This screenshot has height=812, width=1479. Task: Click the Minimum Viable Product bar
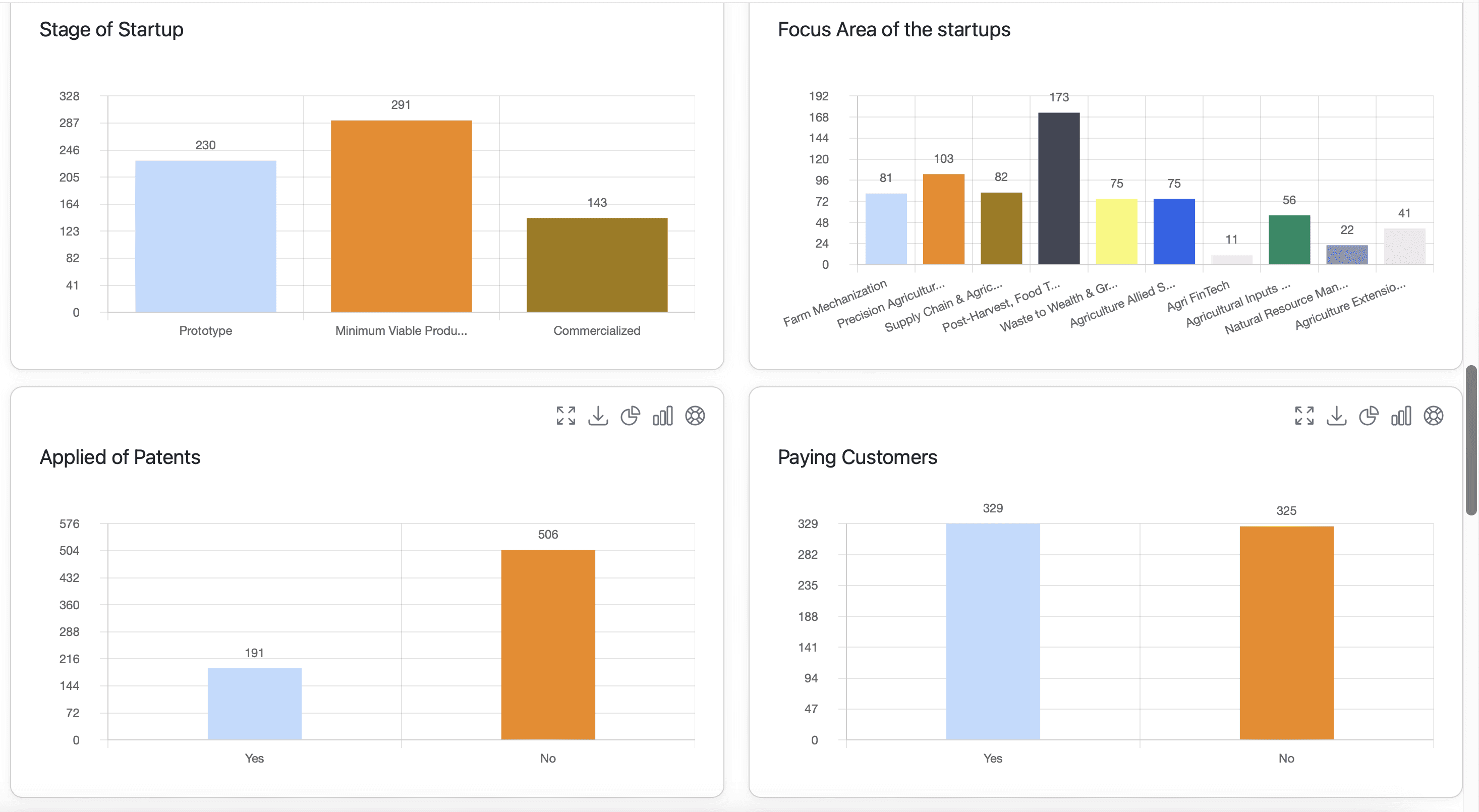401,216
